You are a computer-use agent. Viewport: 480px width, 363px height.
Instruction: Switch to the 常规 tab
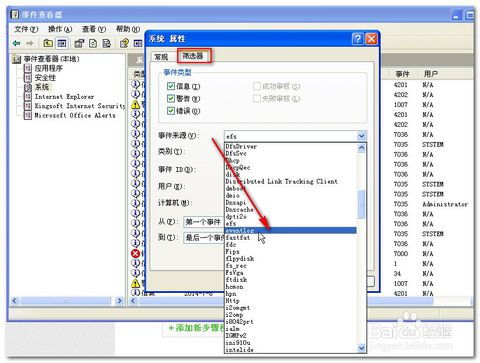point(161,57)
